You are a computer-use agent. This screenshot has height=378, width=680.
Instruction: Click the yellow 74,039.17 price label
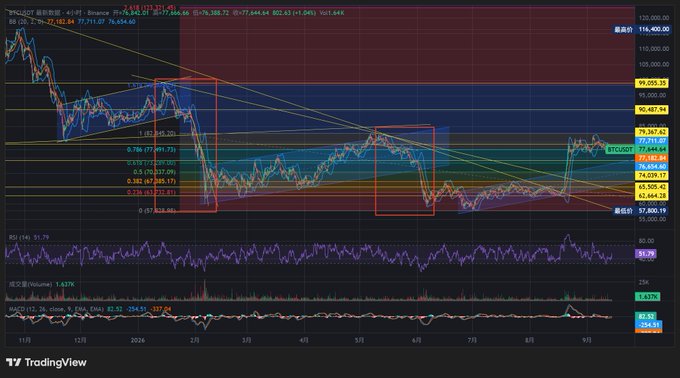(652, 176)
